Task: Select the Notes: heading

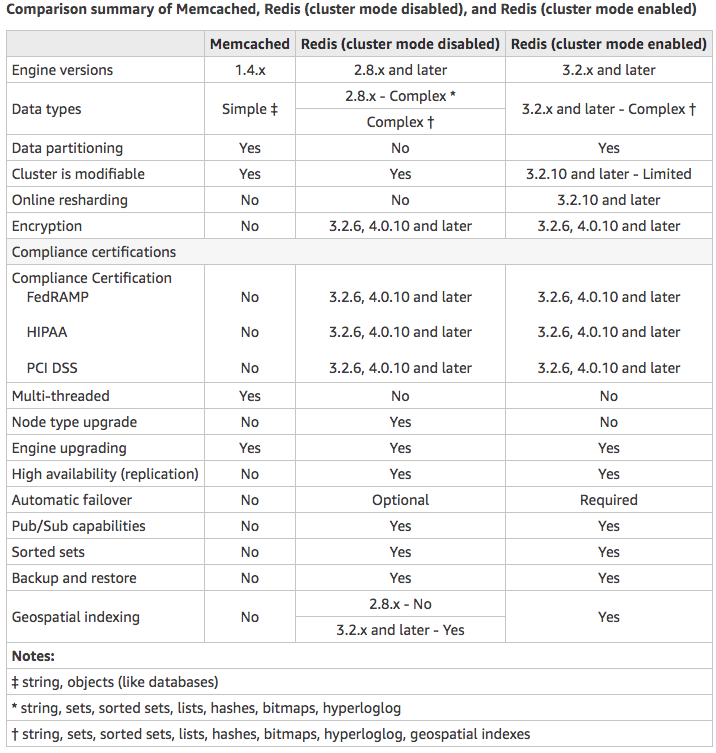Action: pos(33,656)
